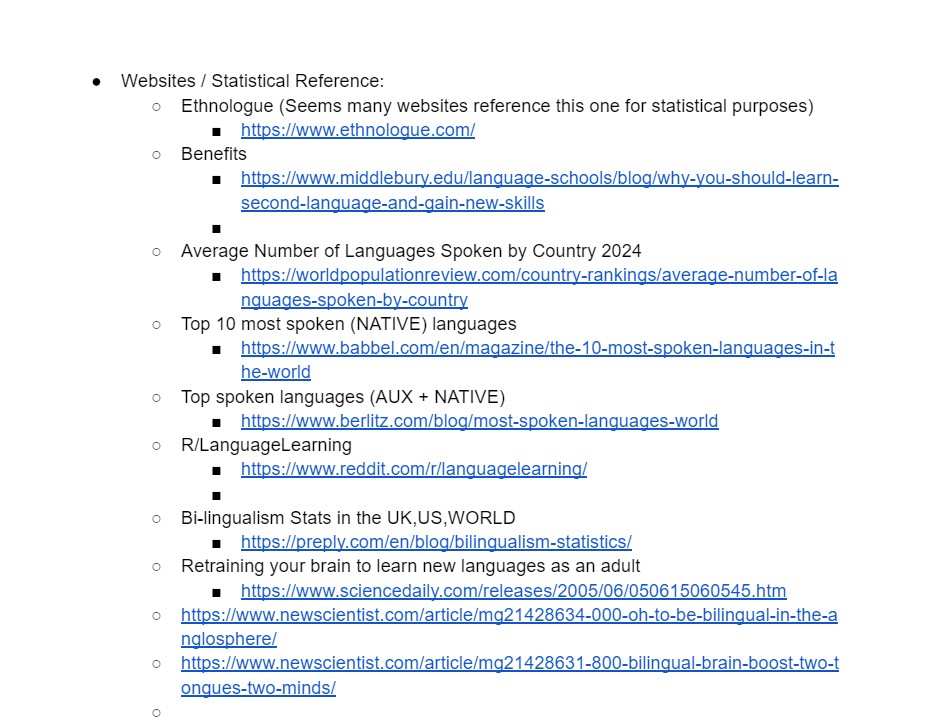Click 'Top spoken languages (AUX + NATIVE)' text
This screenshot has height=722, width=941.
(343, 397)
